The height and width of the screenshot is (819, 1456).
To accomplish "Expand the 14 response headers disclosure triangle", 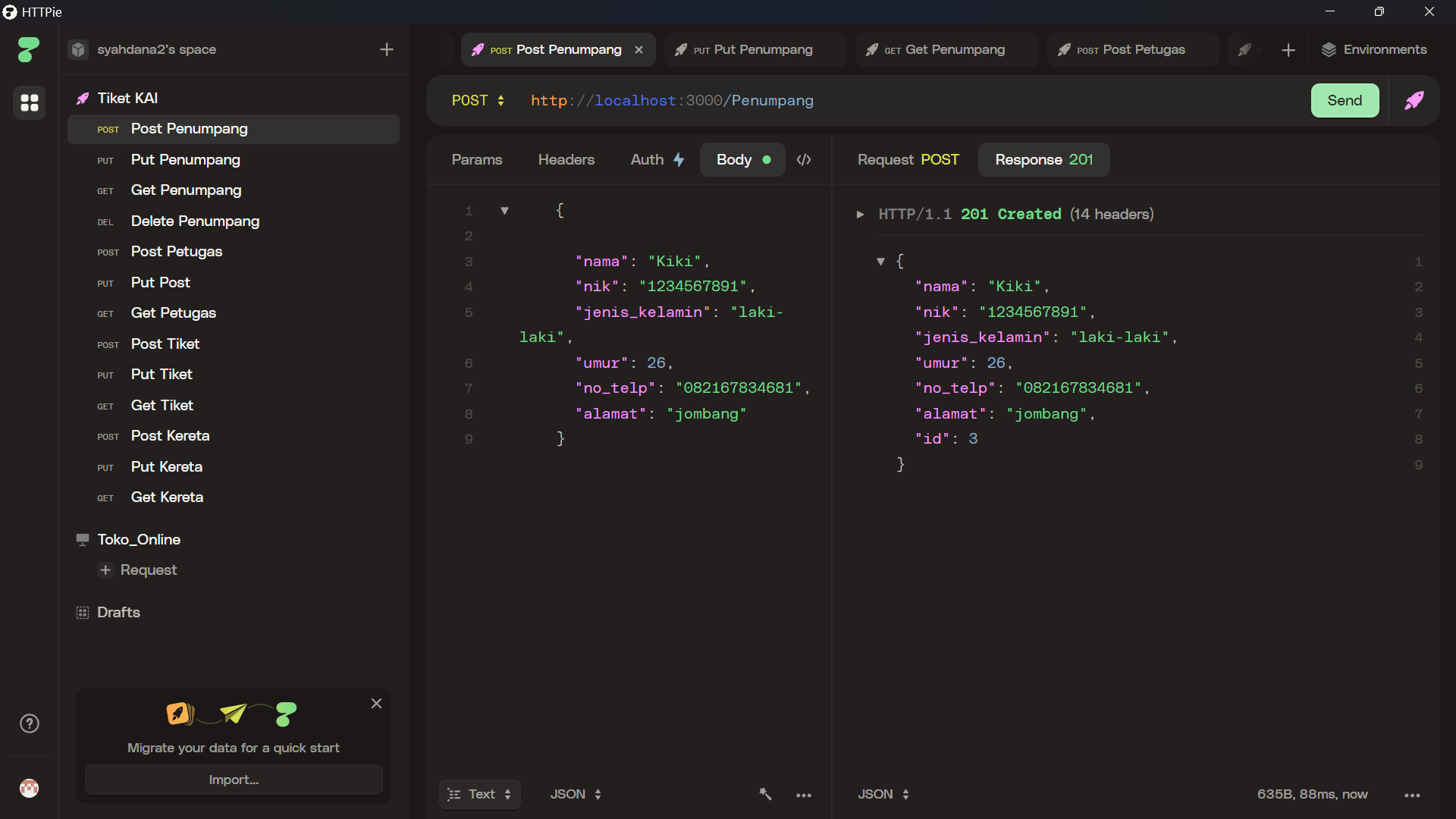I will pos(861,215).
